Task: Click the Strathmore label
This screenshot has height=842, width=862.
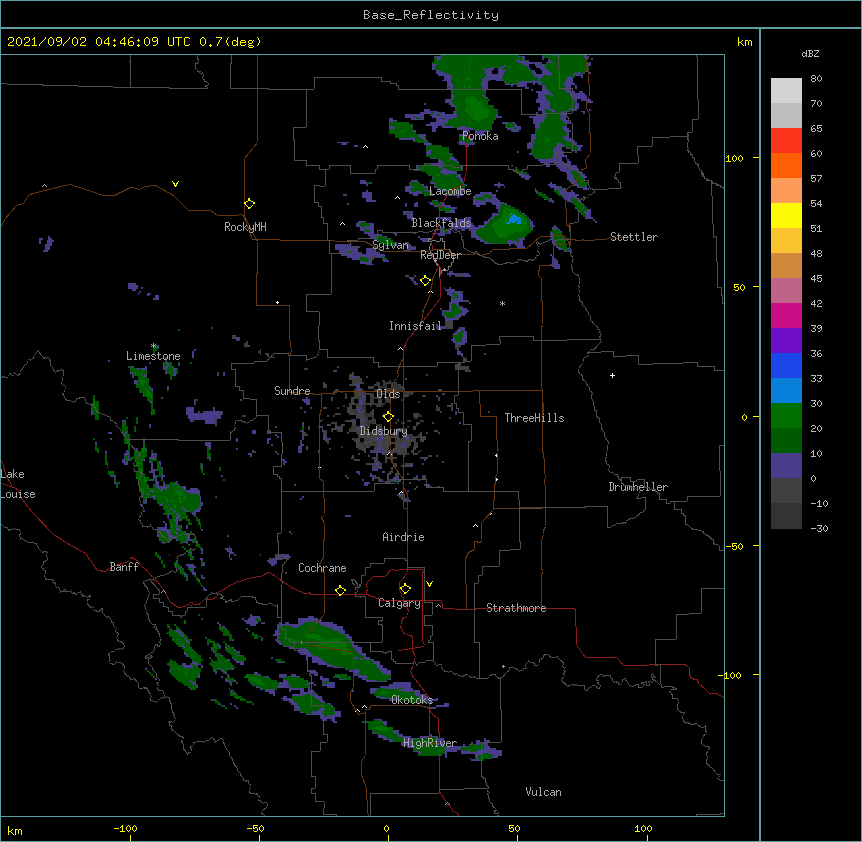Action: tap(516, 608)
